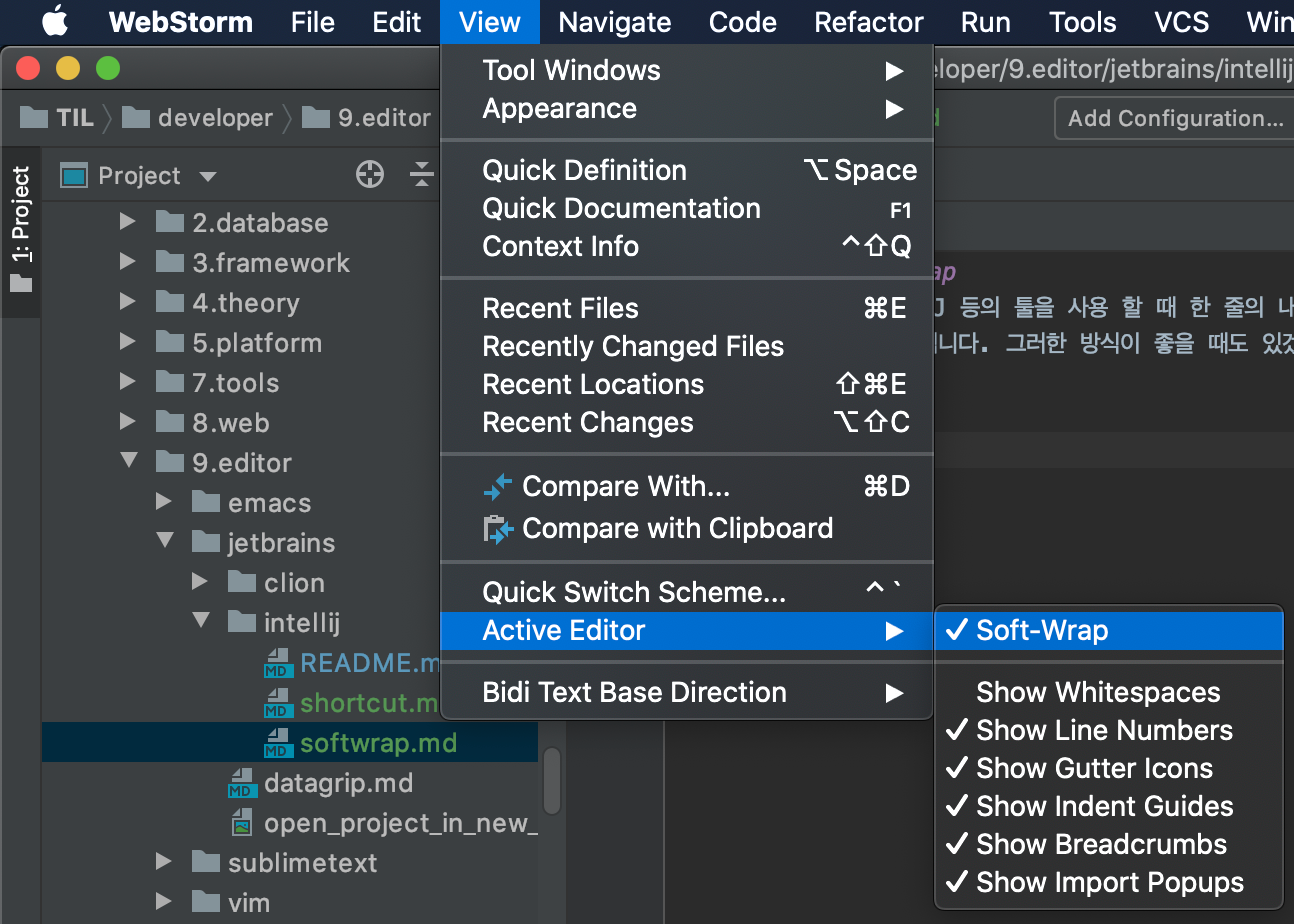Open the Navigate menu
Image resolution: width=1294 pixels, height=924 pixels.
pos(615,22)
